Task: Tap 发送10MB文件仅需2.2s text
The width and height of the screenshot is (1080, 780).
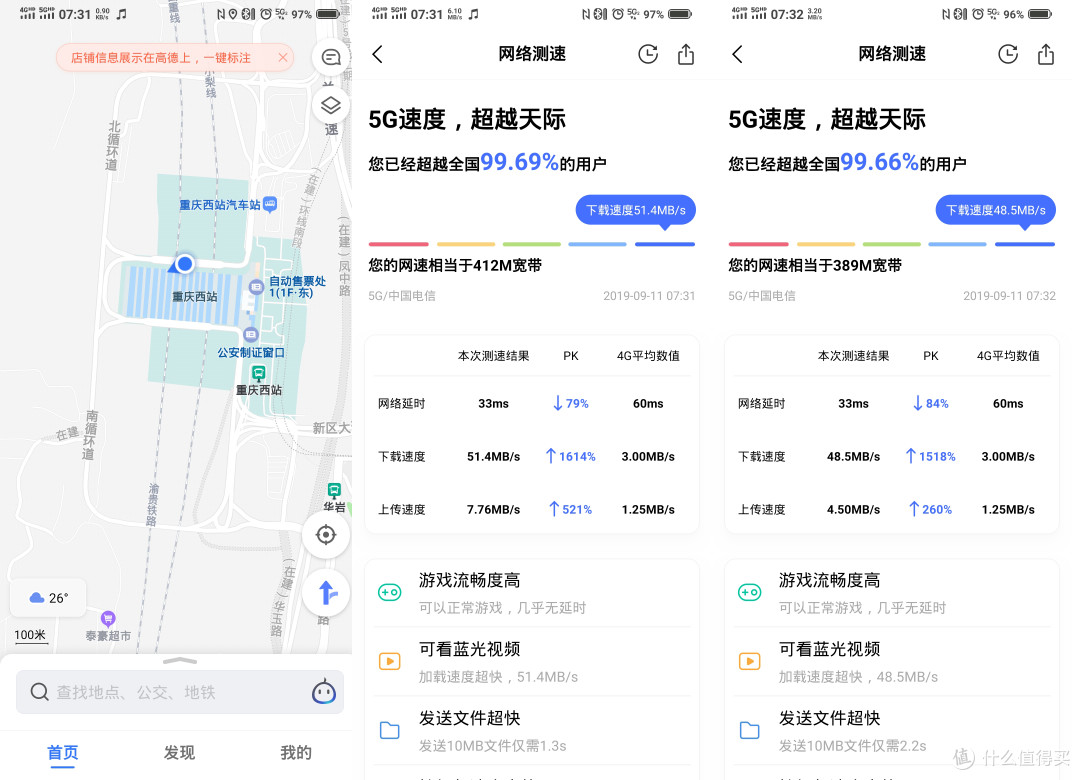Action: [853, 746]
